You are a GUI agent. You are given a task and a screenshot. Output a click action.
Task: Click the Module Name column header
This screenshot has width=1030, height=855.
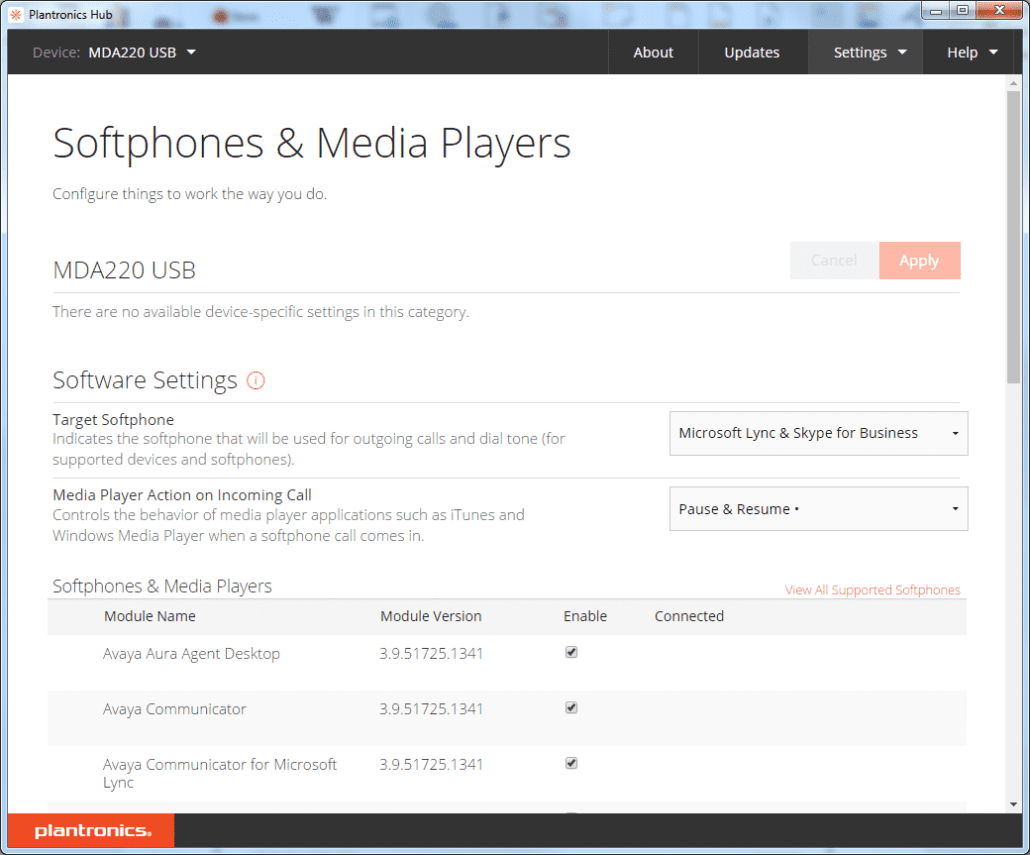(x=150, y=616)
